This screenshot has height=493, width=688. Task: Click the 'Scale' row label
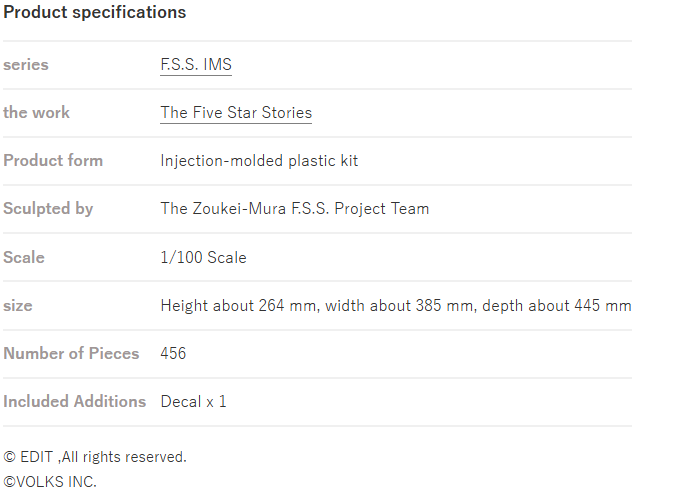[24, 257]
